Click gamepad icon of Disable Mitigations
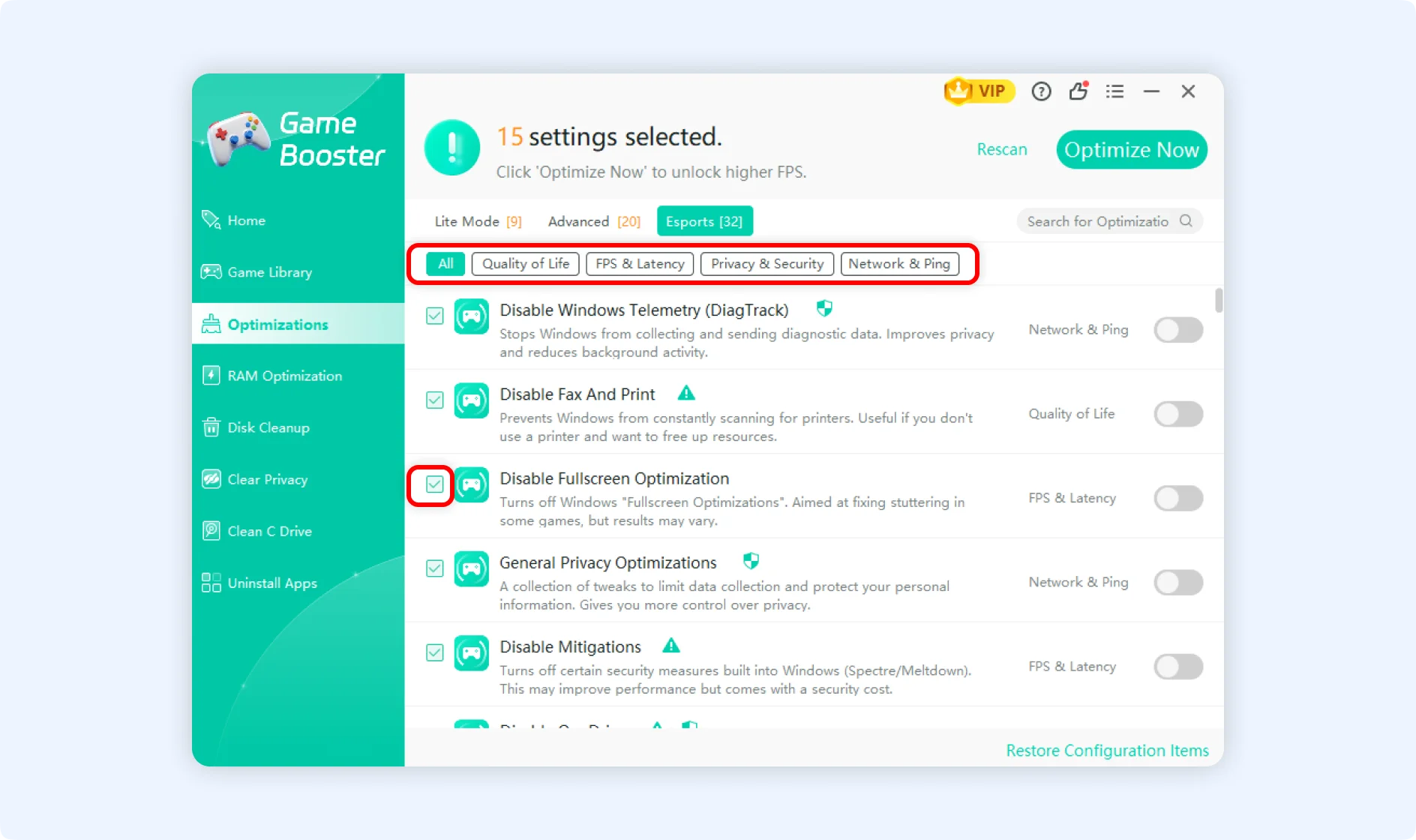This screenshot has height=840, width=1416. coord(471,652)
